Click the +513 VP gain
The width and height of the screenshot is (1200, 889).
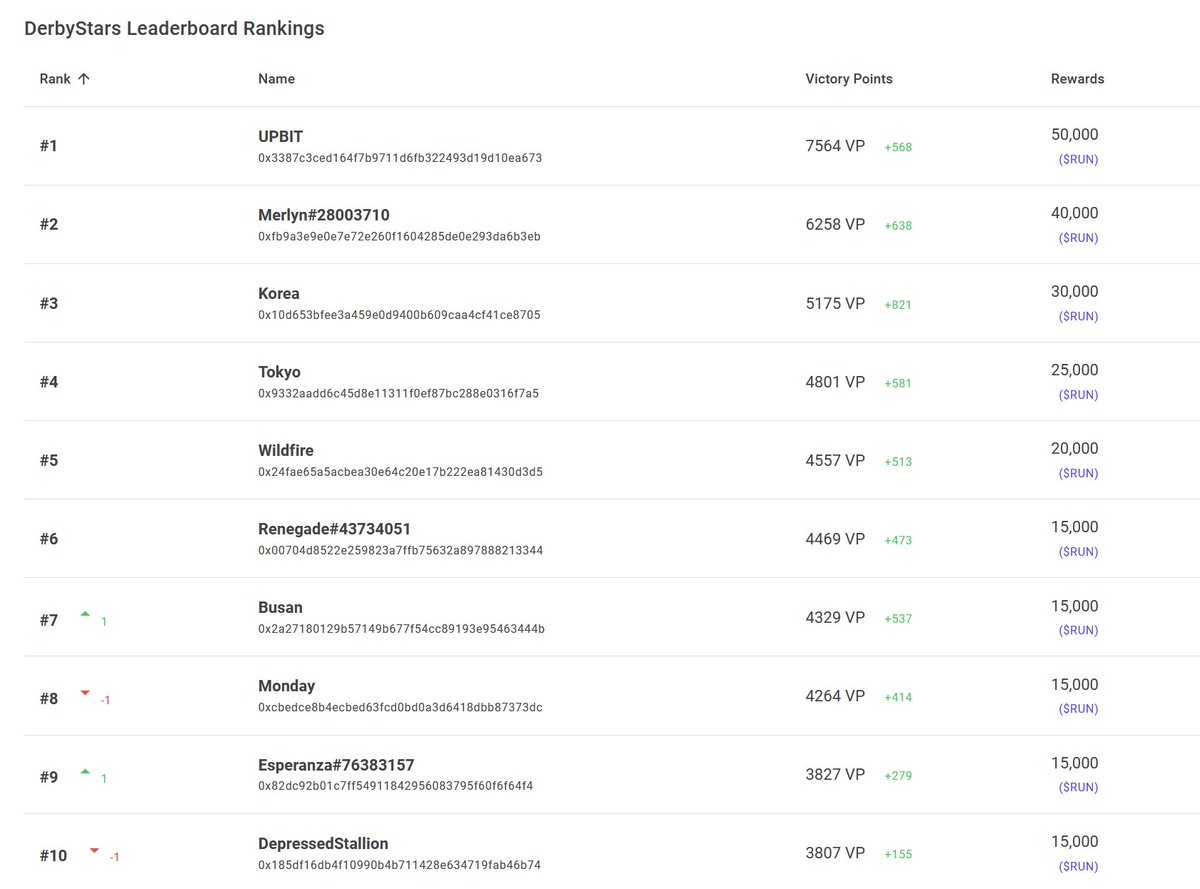point(898,462)
